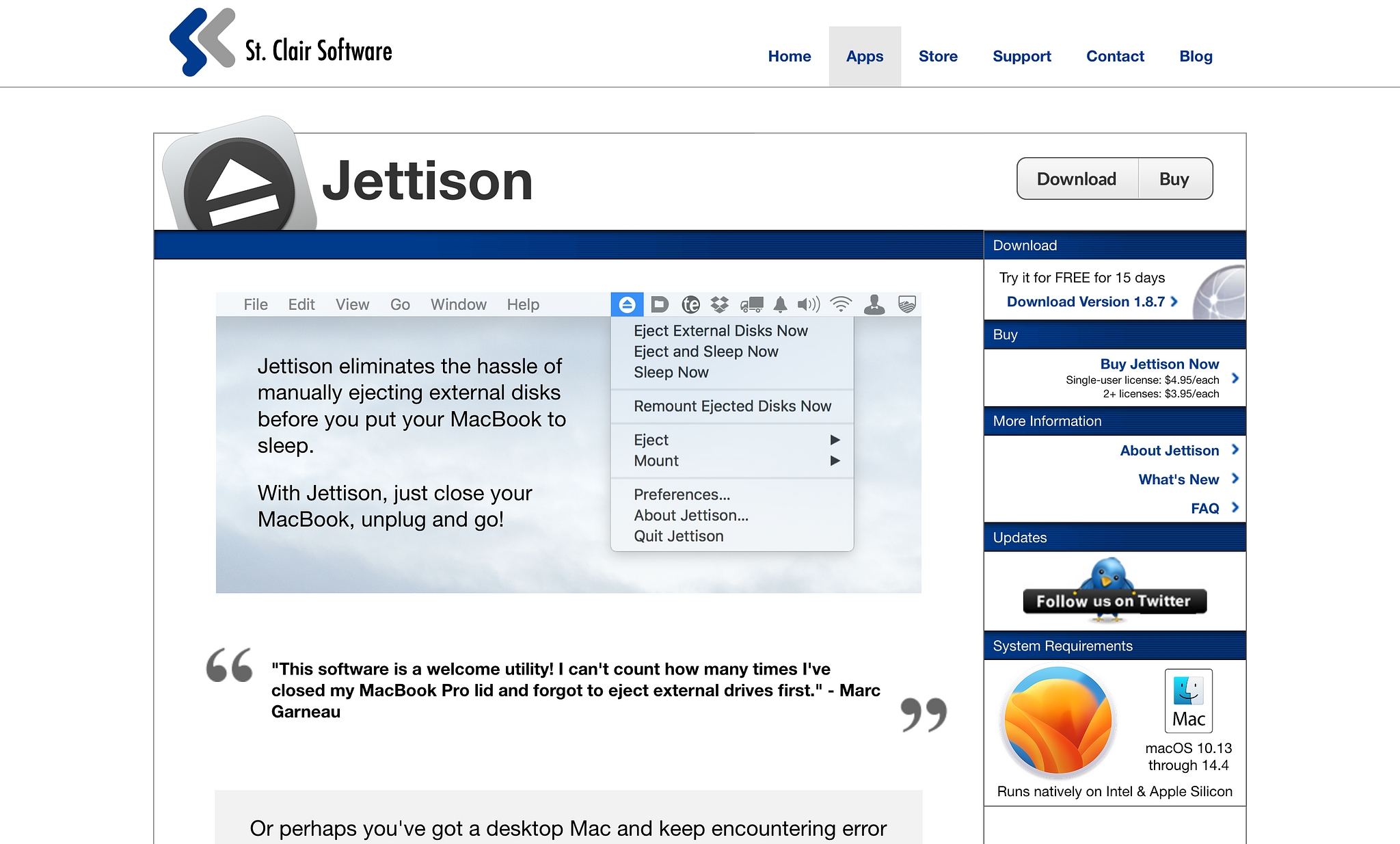Click the user silhouette icon in the menu bar

(874, 304)
